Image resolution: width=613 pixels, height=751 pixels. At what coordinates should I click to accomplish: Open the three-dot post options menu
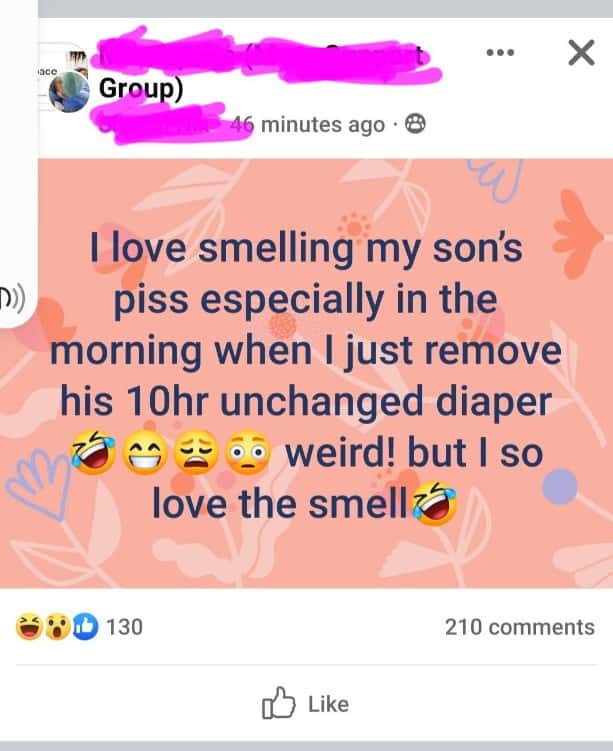click(x=500, y=52)
